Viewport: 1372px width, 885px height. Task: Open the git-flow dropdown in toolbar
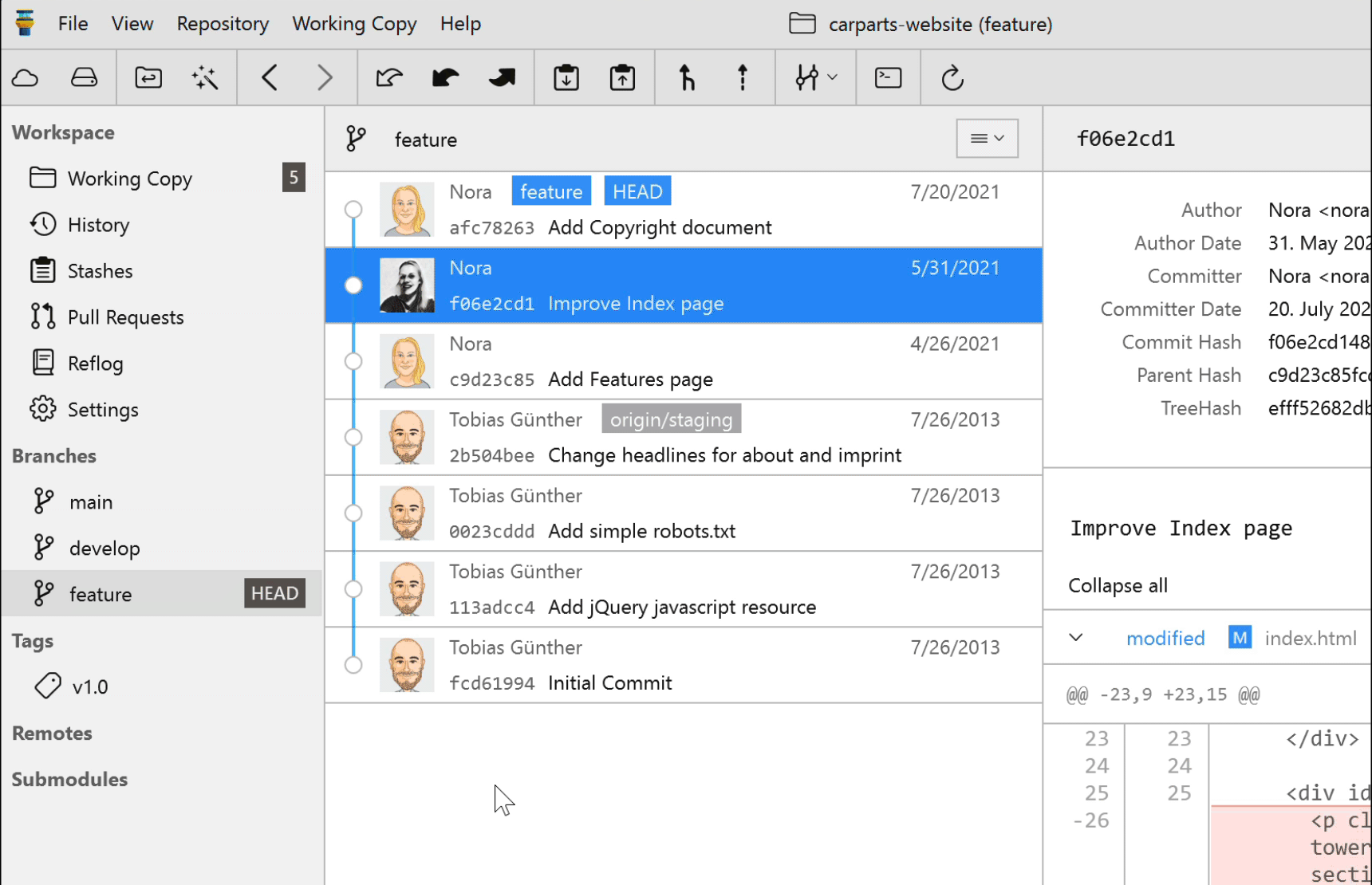[815, 78]
